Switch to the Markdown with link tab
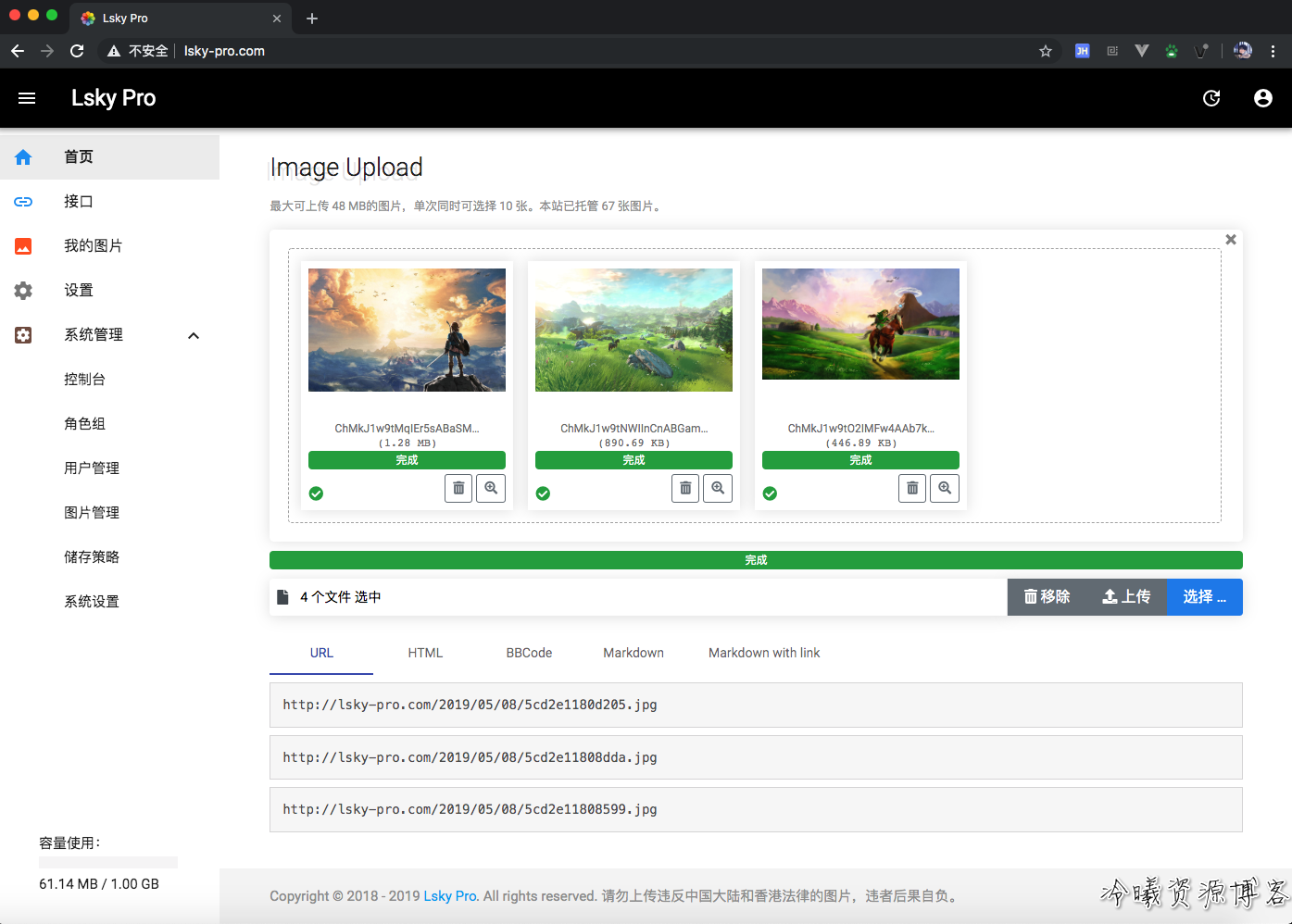The image size is (1292, 924). tap(764, 653)
